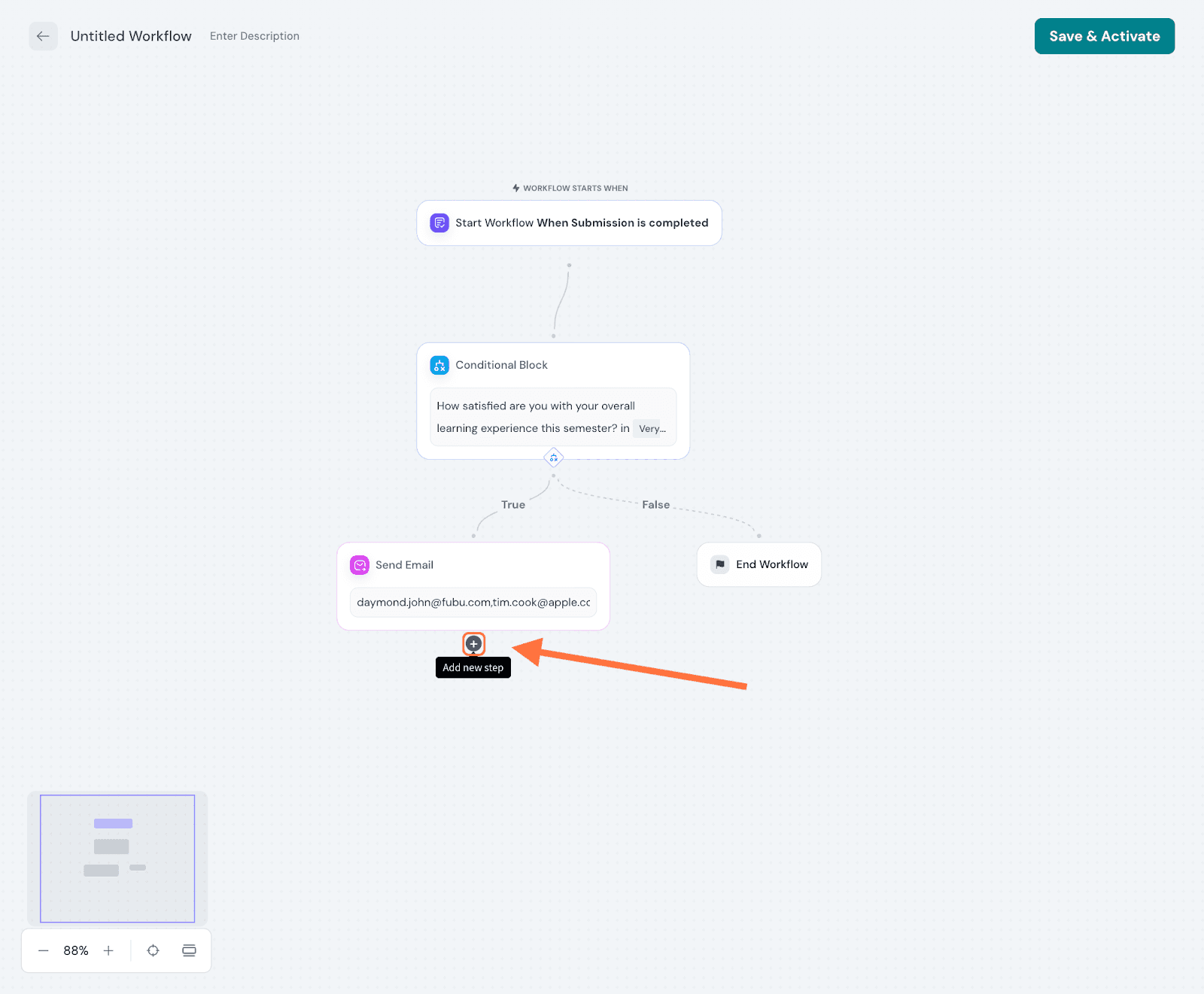Click the diamond branch connector icon

(554, 457)
